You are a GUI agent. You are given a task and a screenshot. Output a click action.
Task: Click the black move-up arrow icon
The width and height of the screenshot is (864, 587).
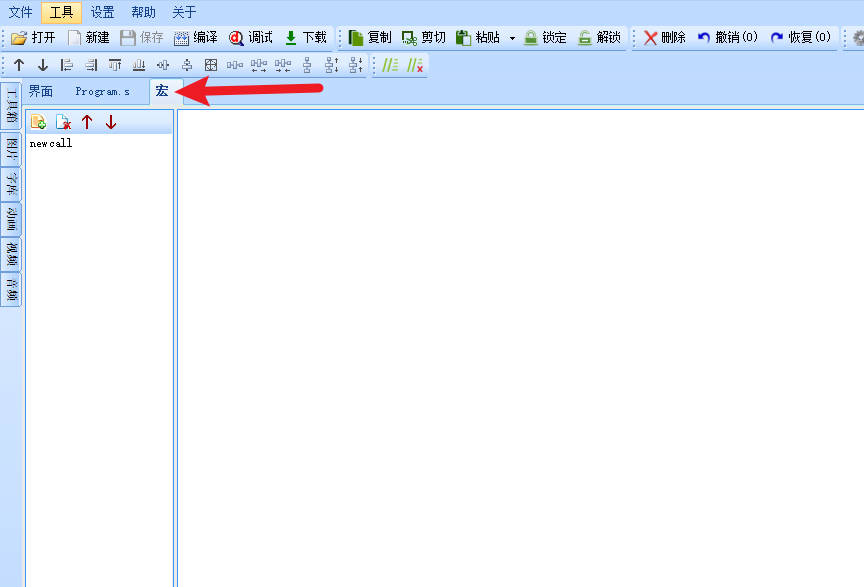(x=19, y=65)
